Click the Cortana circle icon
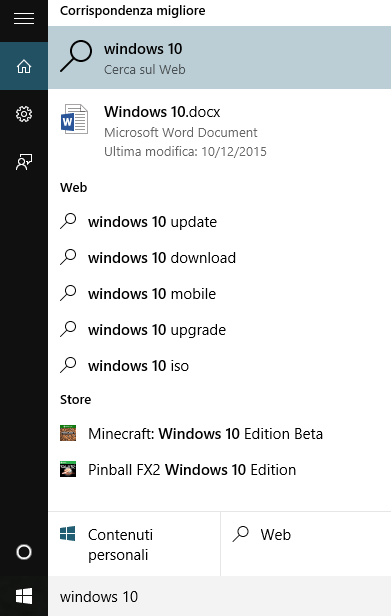 click(24, 552)
